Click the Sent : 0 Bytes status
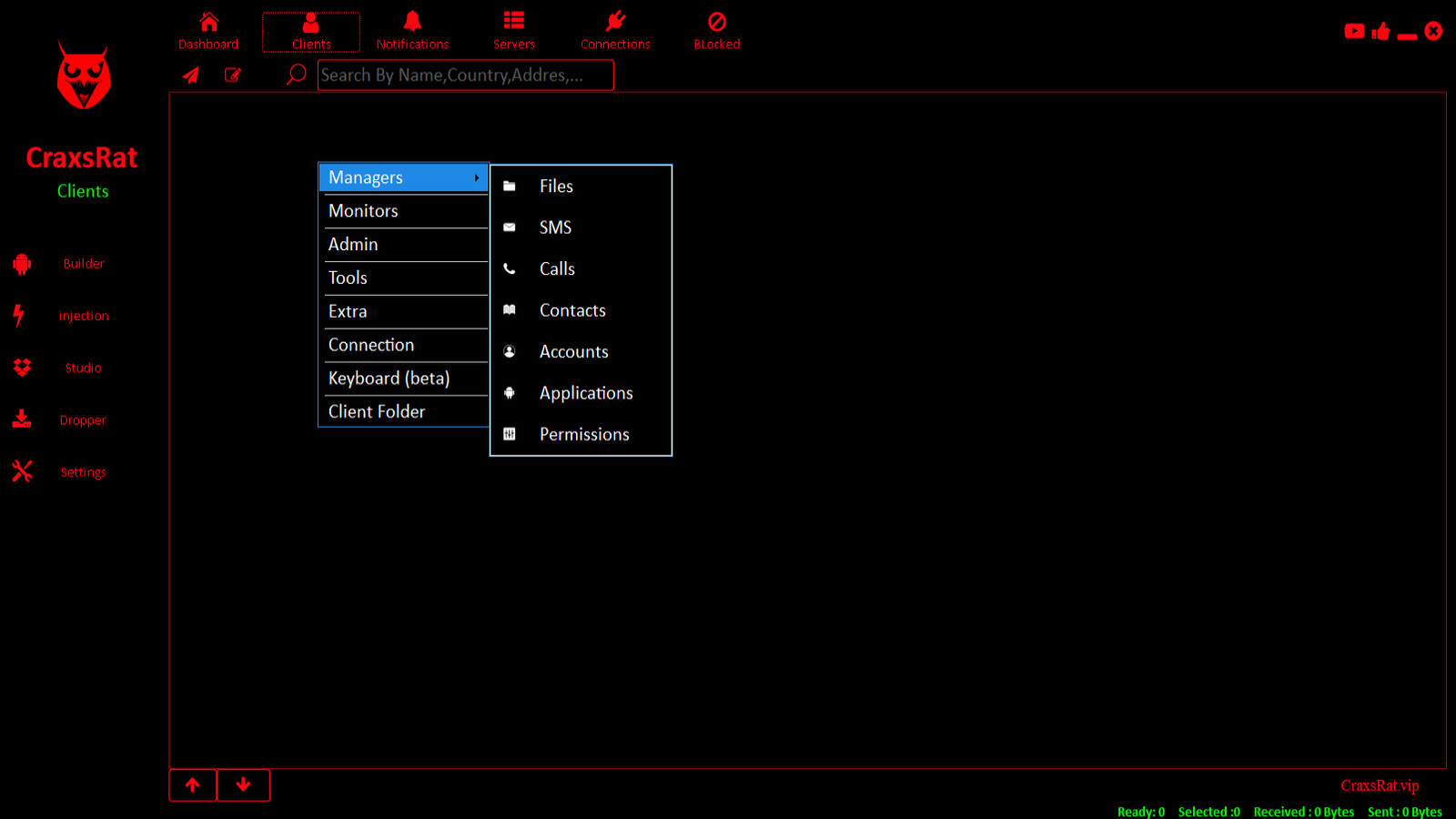 coord(1404,812)
